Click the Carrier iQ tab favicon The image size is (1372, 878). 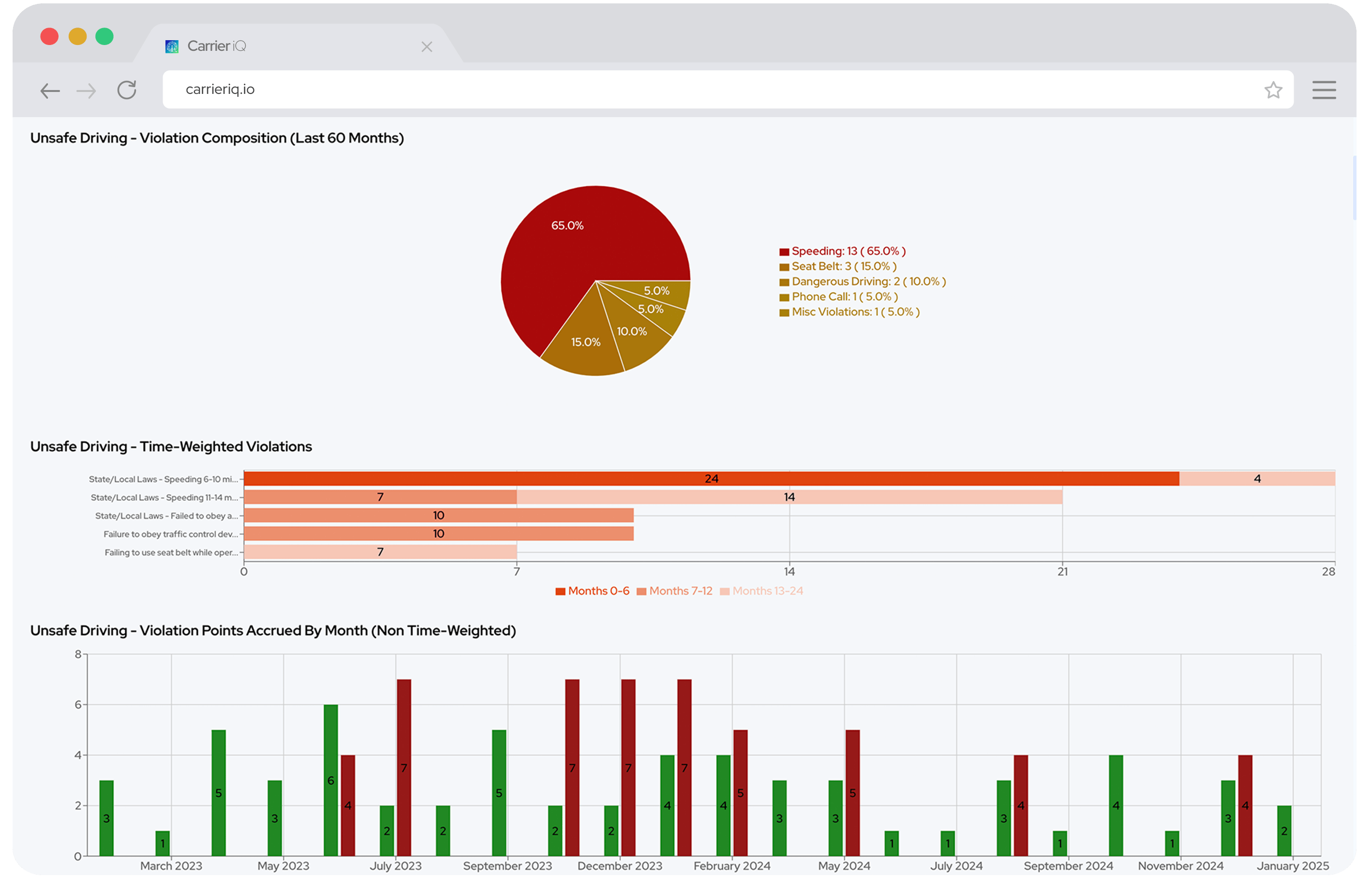pos(171,46)
